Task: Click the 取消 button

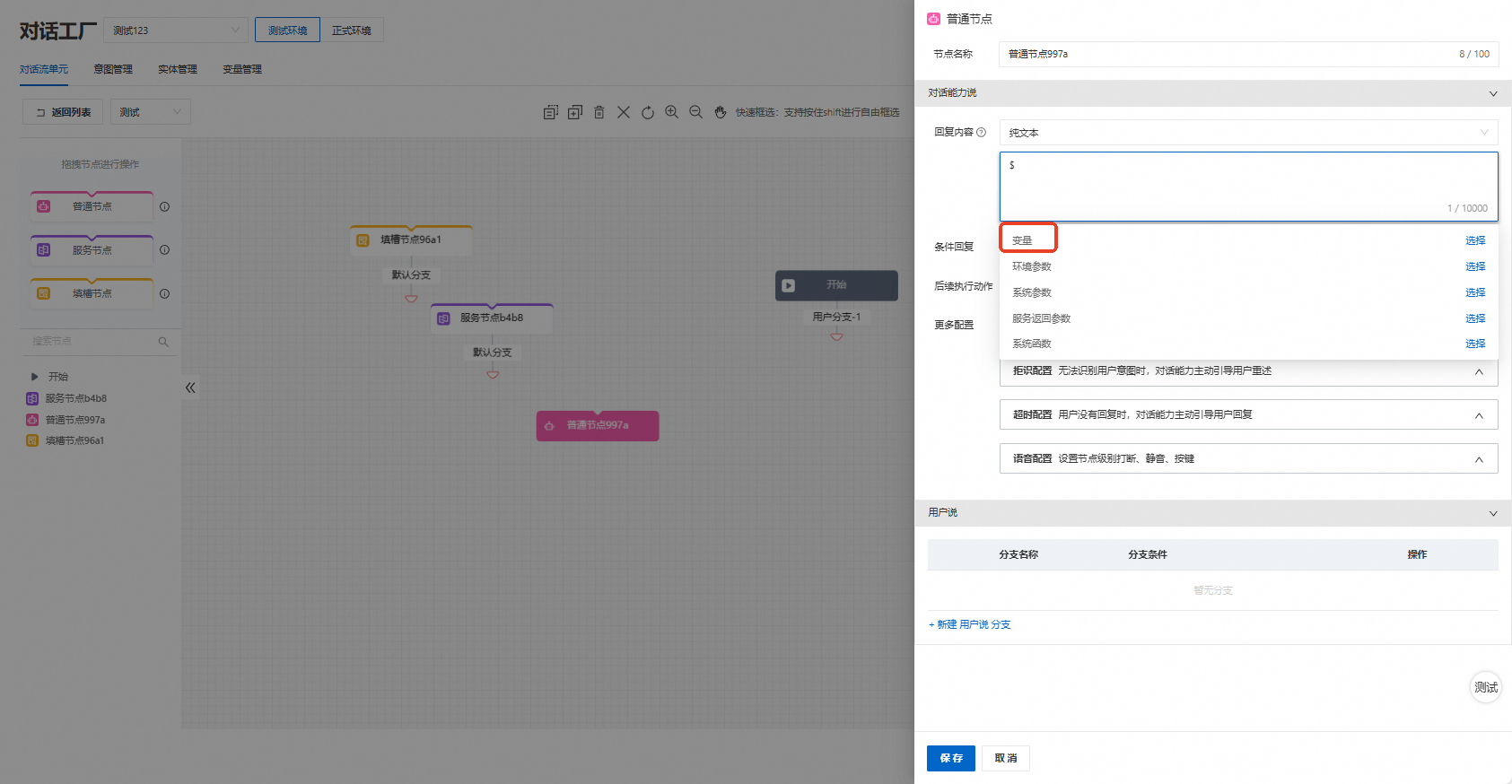Action: click(1006, 758)
